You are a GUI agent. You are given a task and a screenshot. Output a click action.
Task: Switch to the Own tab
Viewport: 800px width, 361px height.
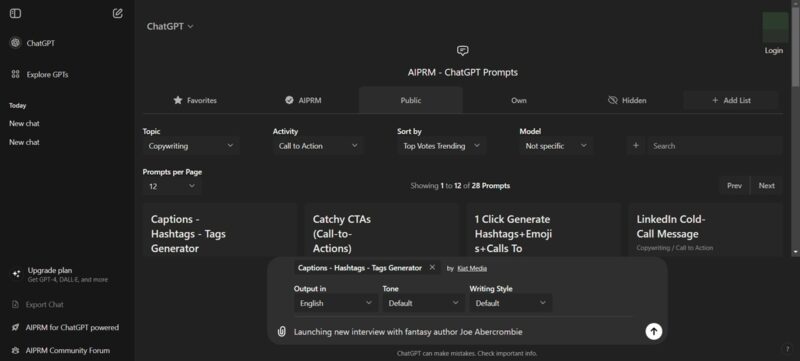tap(519, 100)
